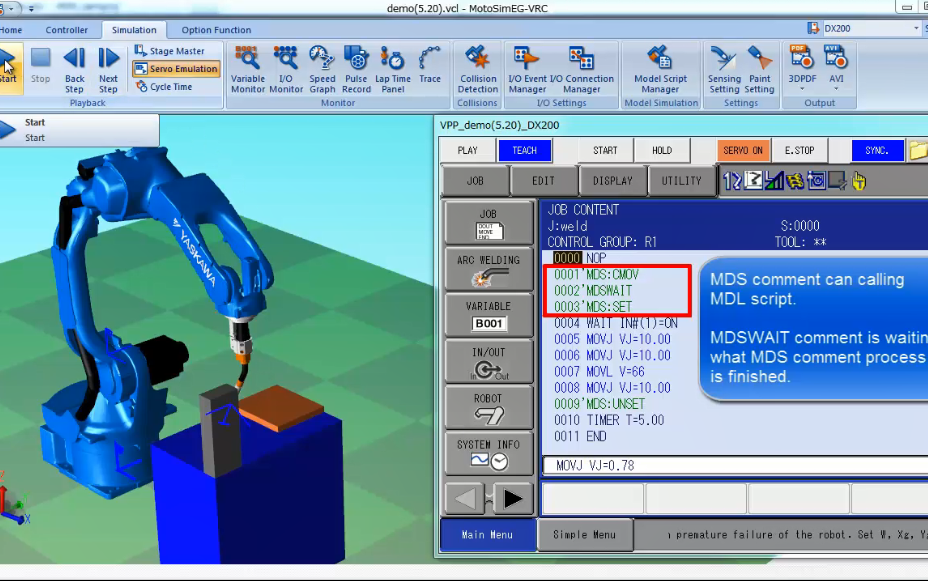Click the left page arrow on pendant

pos(465,498)
